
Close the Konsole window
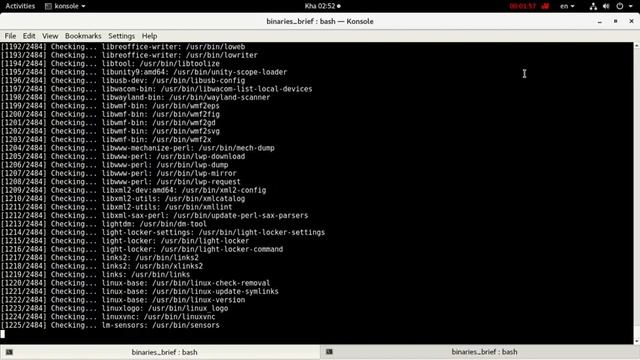pyautogui.click(x=631, y=21)
